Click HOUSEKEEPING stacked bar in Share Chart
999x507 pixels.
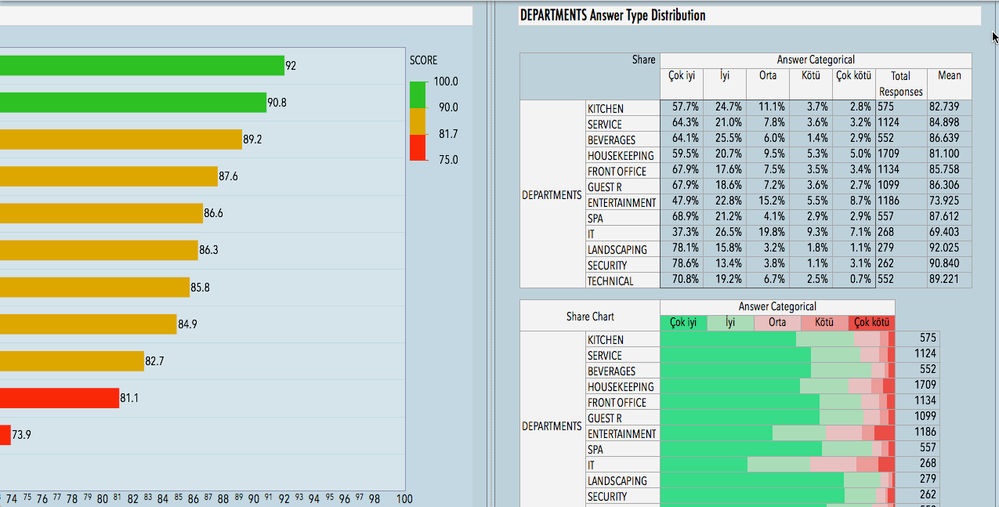pos(778,386)
